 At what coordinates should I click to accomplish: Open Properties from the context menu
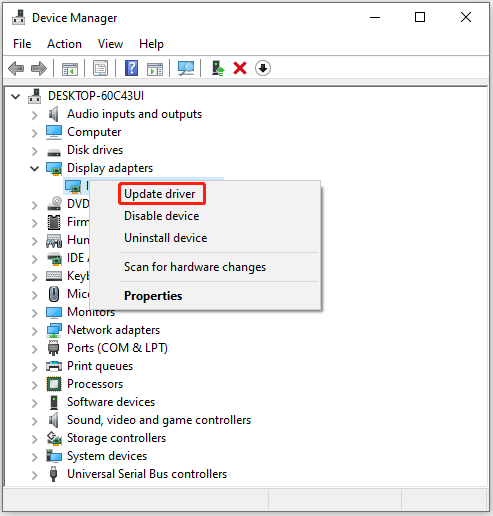tap(153, 296)
